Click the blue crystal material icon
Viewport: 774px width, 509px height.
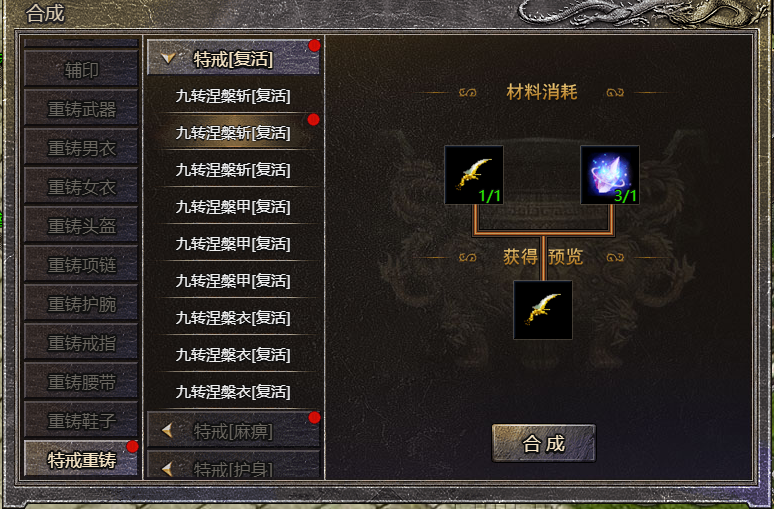(x=610, y=175)
